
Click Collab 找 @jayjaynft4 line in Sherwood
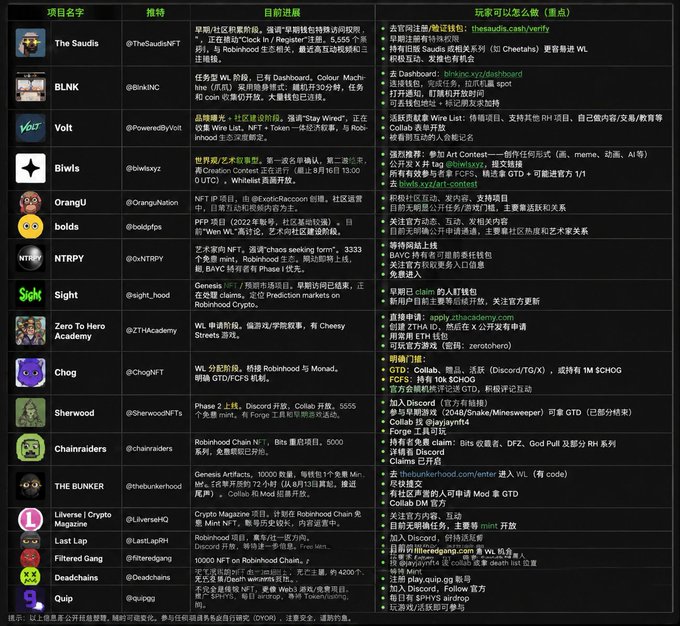[x=429, y=422]
